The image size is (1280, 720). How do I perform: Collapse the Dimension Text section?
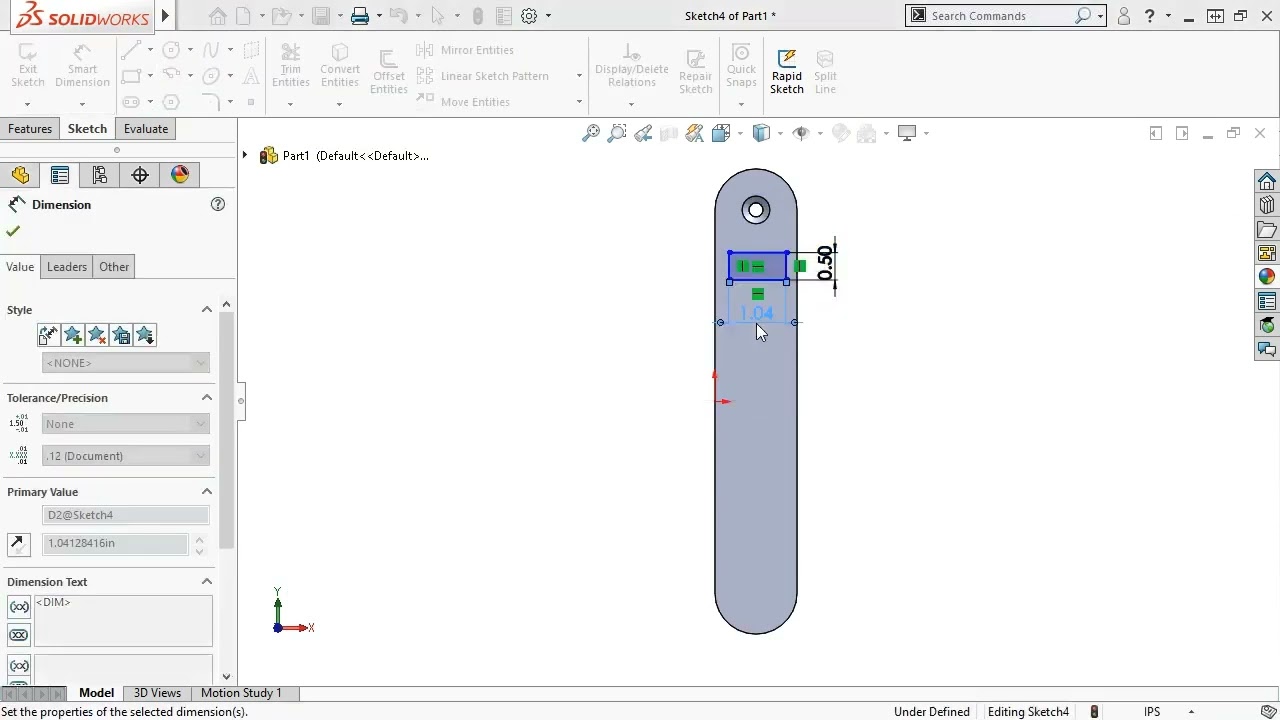pos(207,582)
